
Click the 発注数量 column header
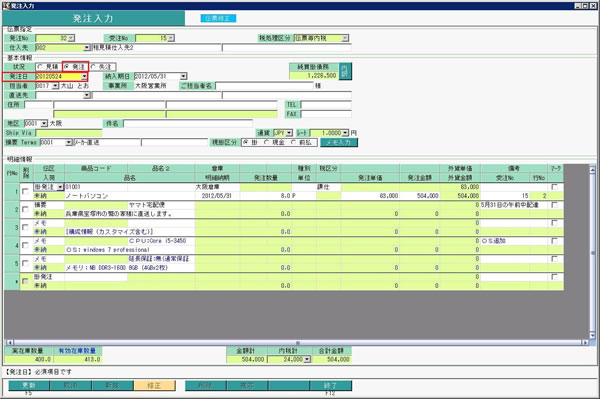coord(266,178)
